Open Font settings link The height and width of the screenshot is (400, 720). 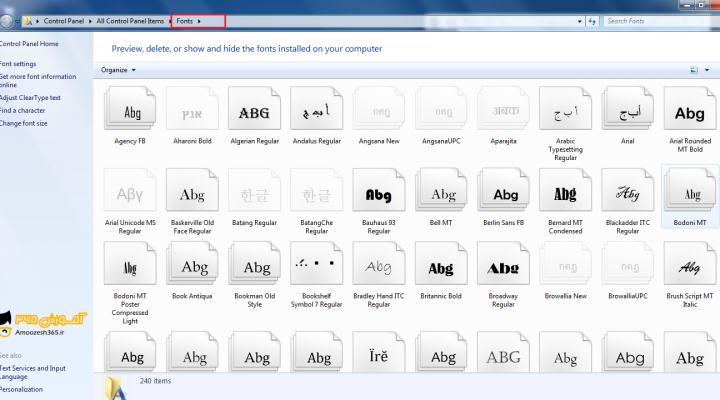(x=18, y=64)
